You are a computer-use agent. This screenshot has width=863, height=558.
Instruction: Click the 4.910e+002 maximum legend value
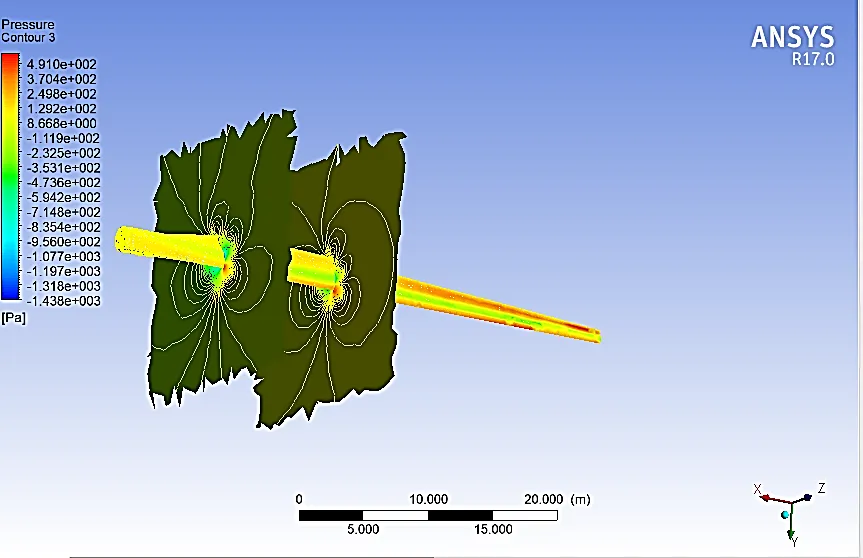[x=61, y=63]
